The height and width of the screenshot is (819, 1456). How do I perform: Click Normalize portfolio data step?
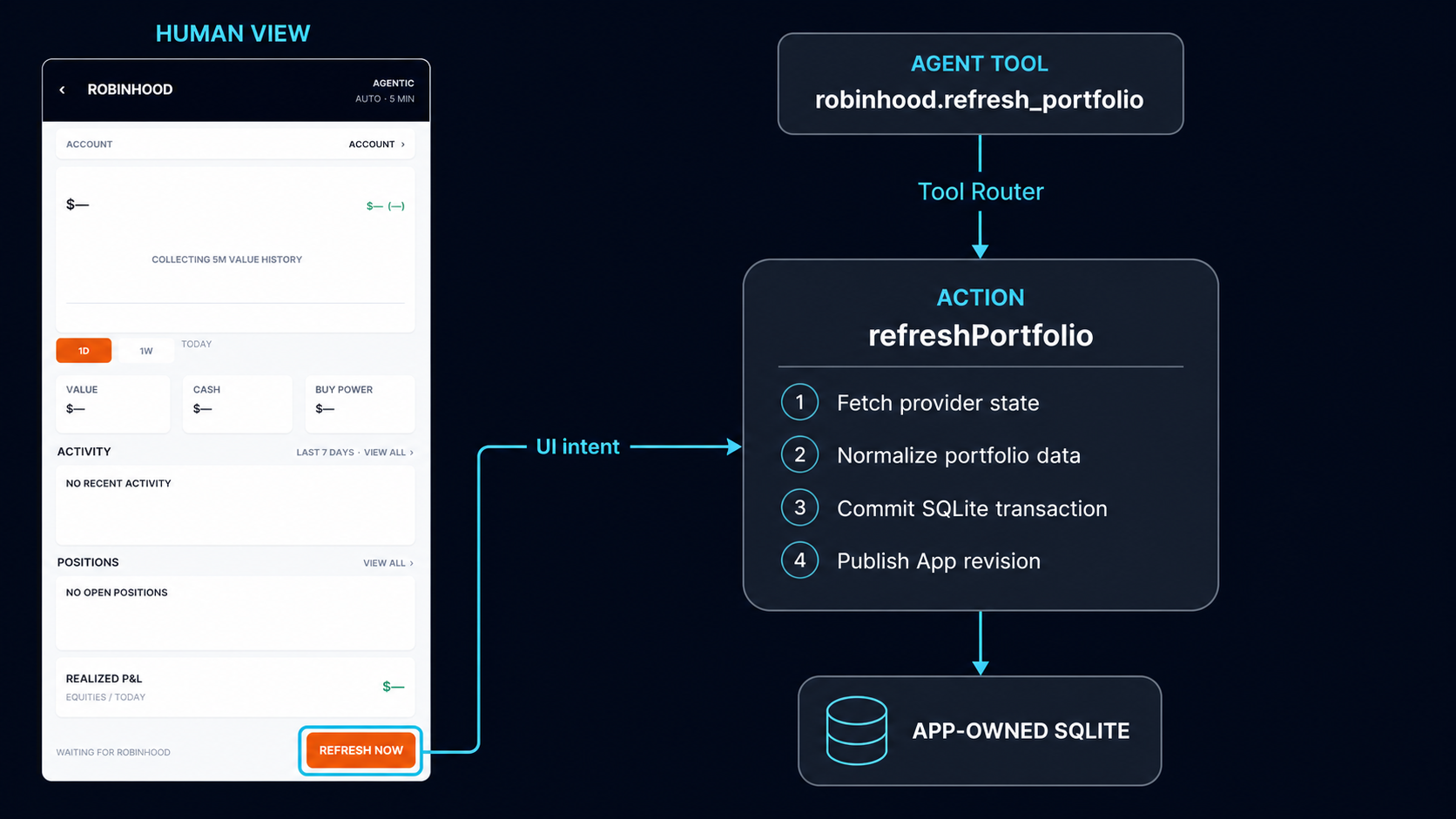[959, 455]
